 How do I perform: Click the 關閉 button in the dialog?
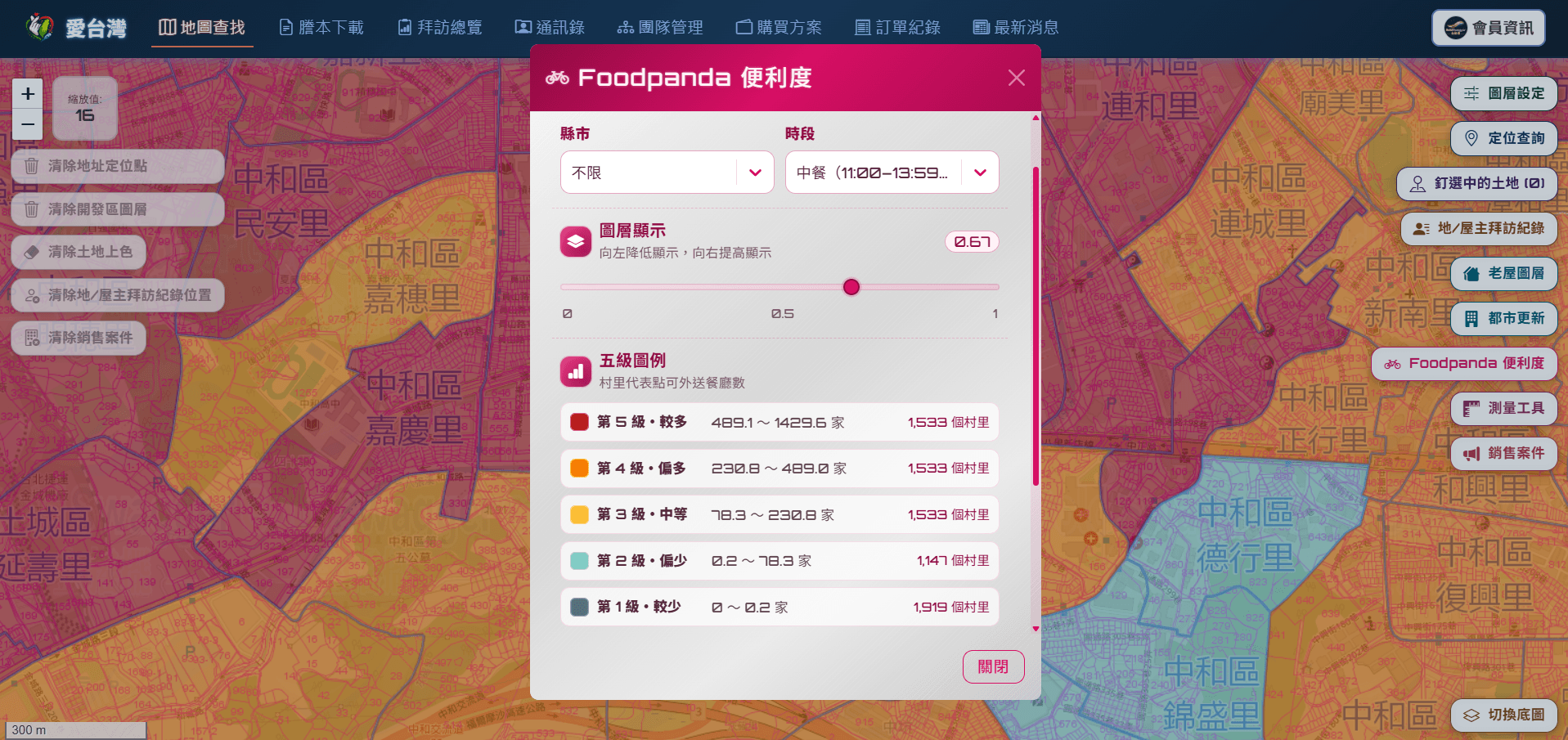tap(993, 666)
